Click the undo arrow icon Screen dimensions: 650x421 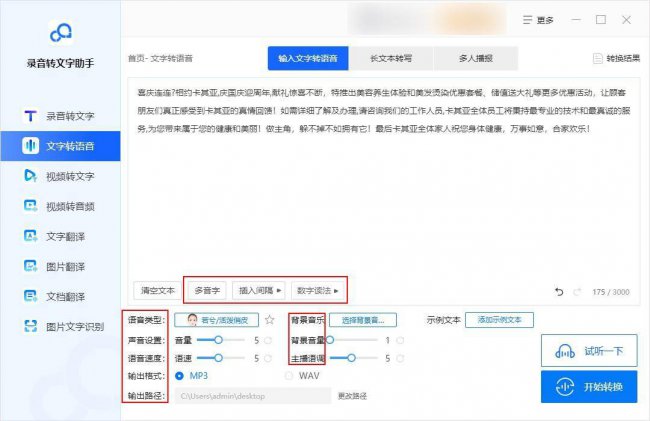559,292
